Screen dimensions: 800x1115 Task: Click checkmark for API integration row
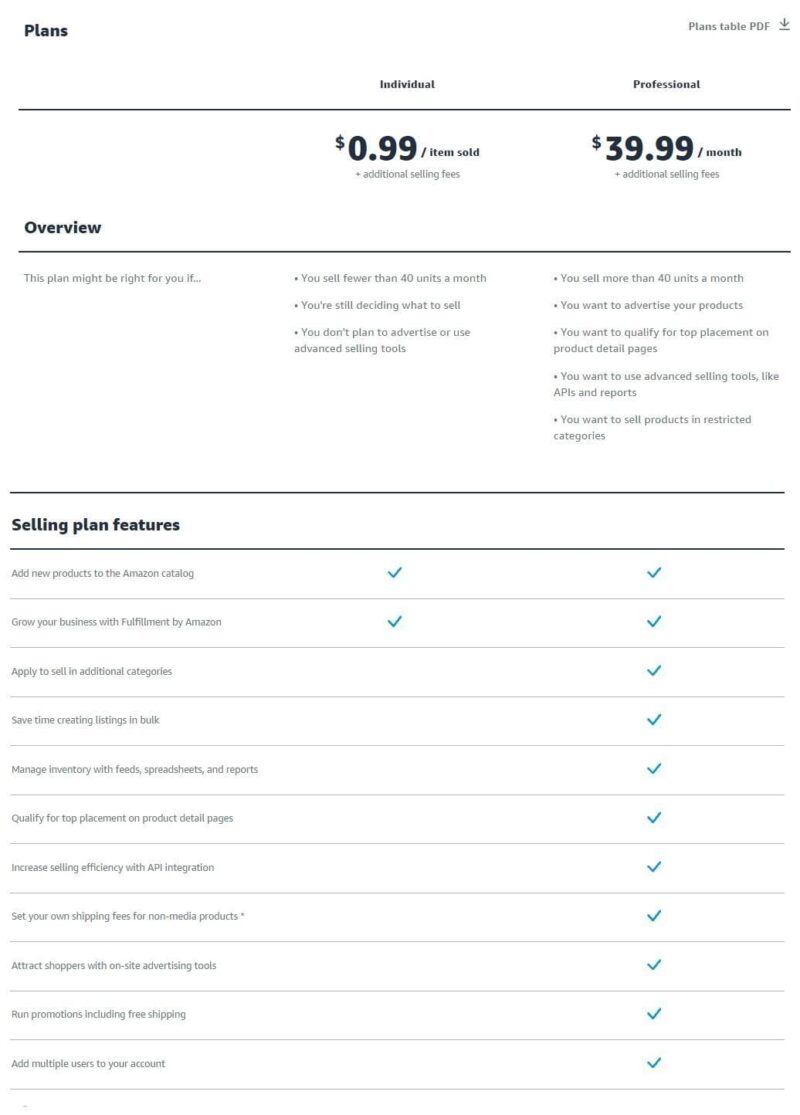pyautogui.click(x=654, y=867)
